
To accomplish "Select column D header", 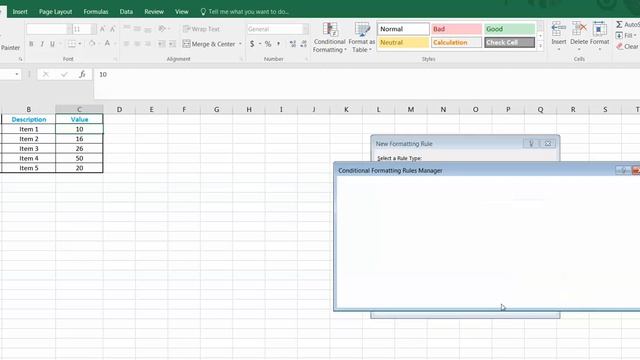I will (119, 109).
